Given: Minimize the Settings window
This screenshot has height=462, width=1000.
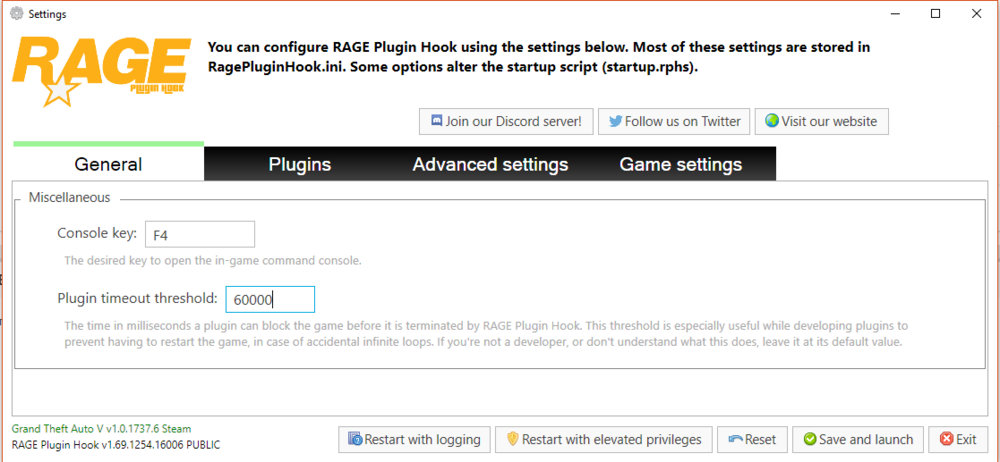Looking at the screenshot, I should point(889,14).
